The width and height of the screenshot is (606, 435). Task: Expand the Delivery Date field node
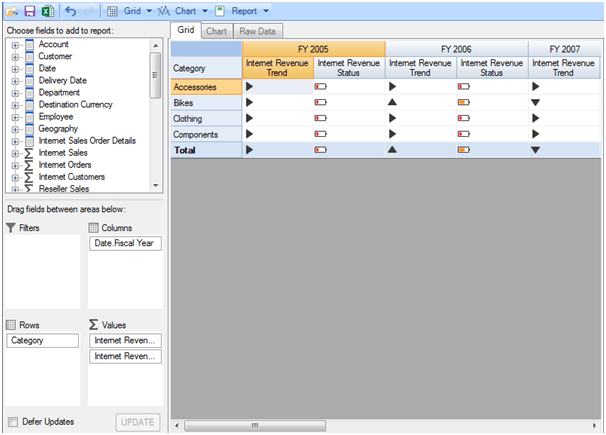coord(15,81)
